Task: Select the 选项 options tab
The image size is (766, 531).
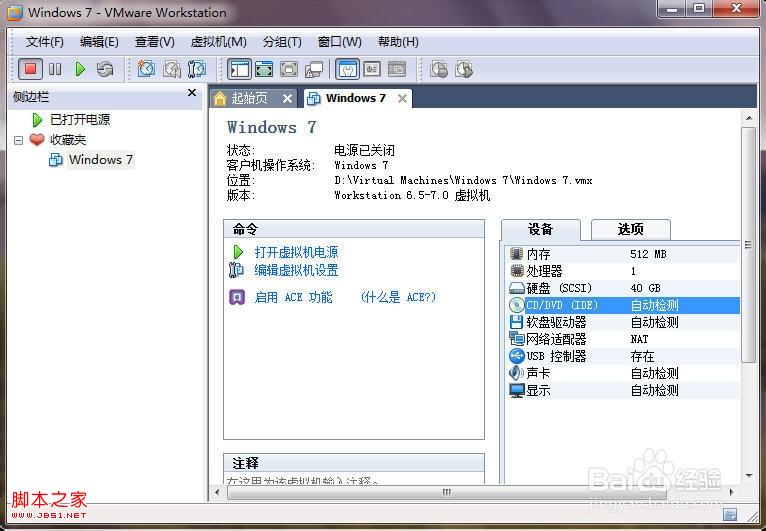Action: (x=631, y=229)
